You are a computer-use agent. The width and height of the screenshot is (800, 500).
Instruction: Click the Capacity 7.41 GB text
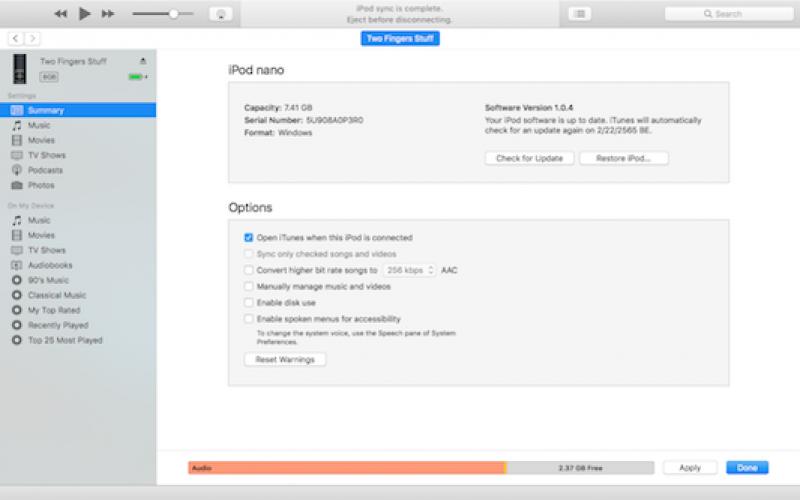tap(278, 108)
